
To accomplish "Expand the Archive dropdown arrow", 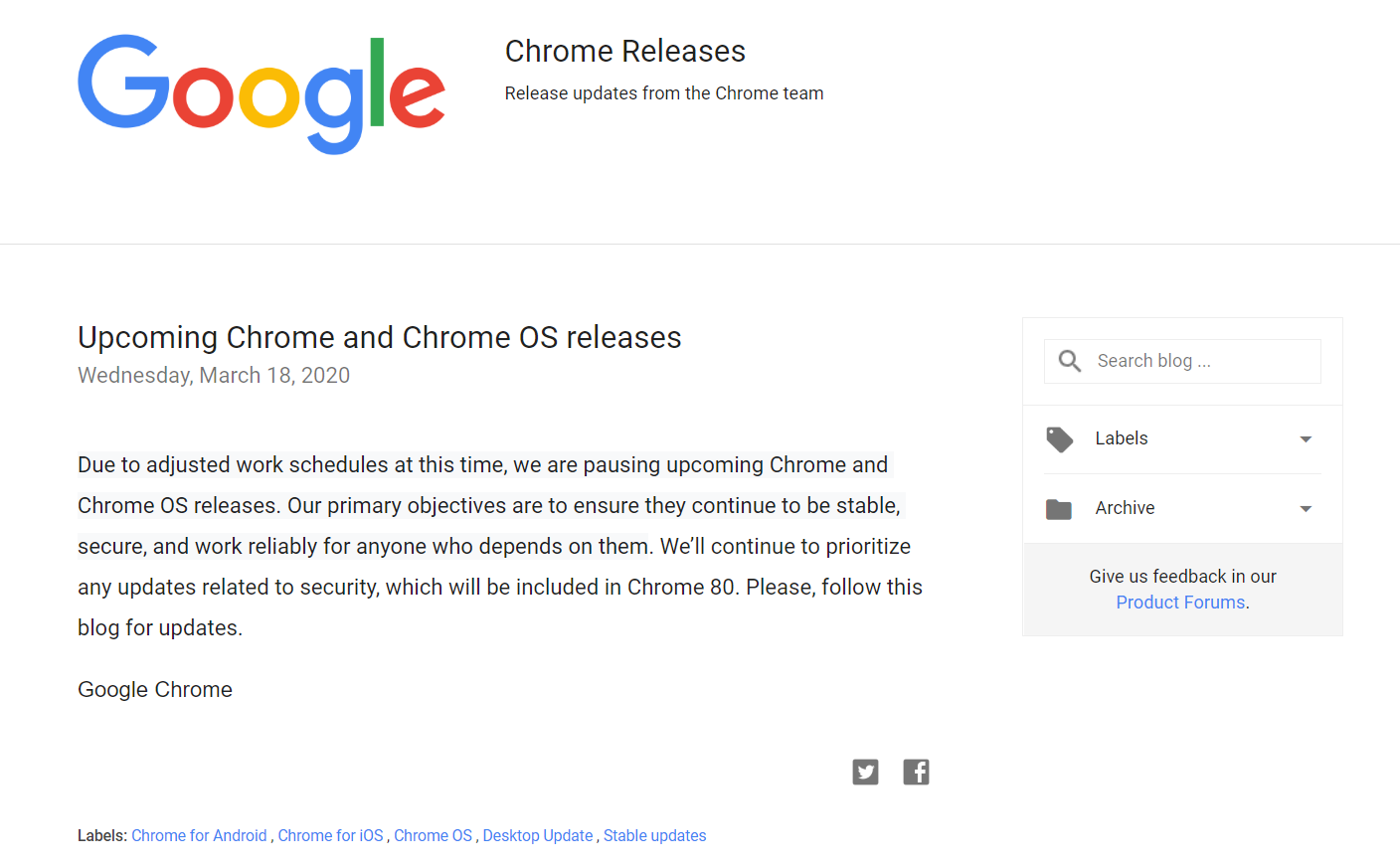I will 1306,509.
